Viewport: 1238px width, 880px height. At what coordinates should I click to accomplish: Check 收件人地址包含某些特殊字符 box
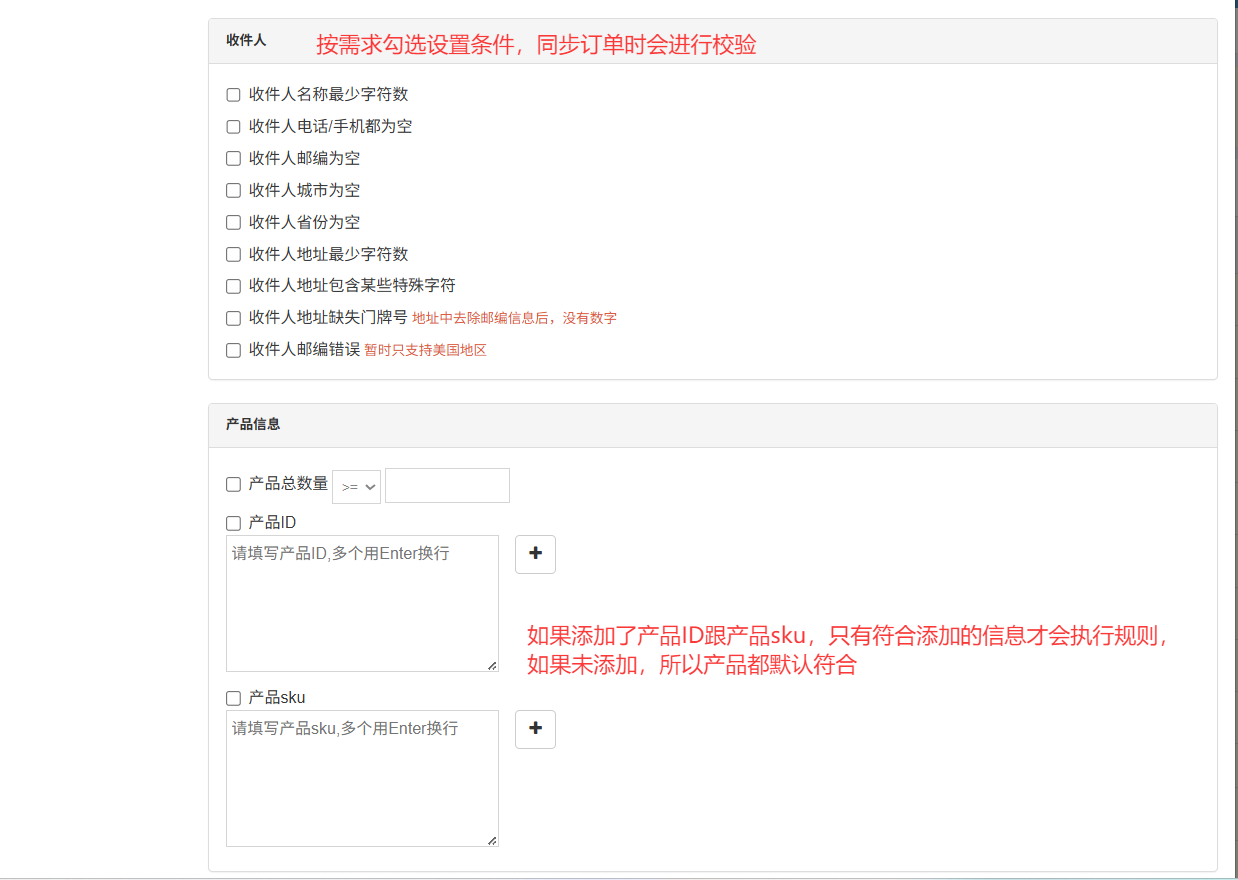[233, 286]
